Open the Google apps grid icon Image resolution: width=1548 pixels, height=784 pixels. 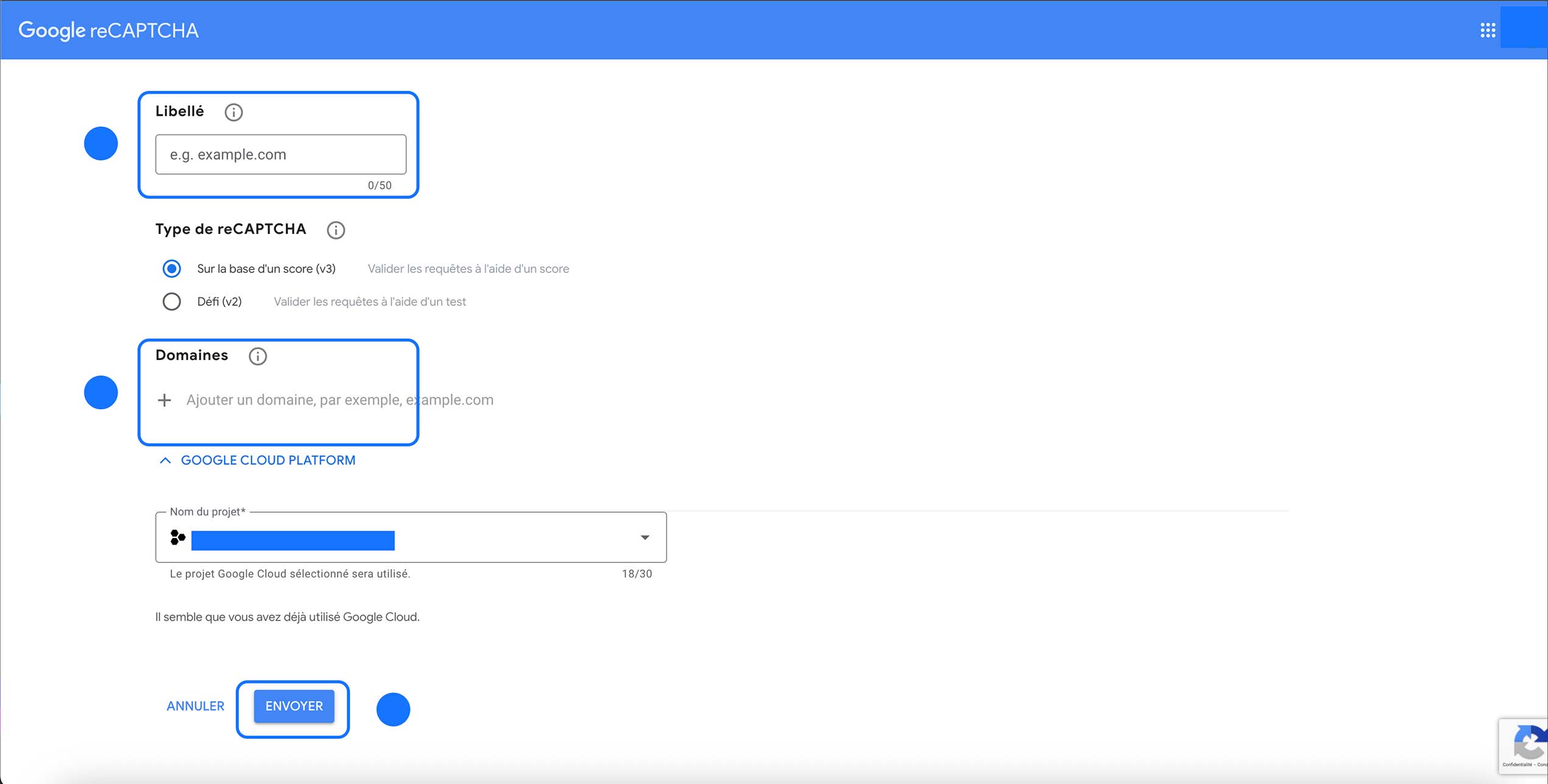coord(1488,29)
